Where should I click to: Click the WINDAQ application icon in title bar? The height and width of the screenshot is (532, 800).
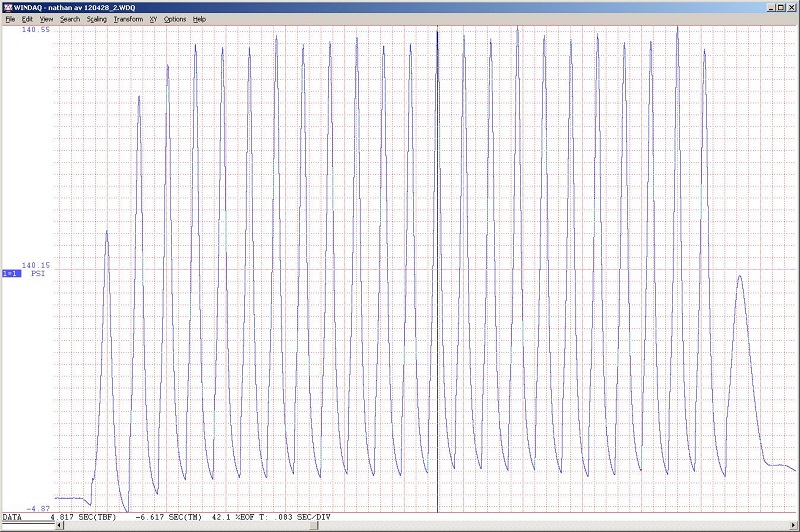(7, 6)
